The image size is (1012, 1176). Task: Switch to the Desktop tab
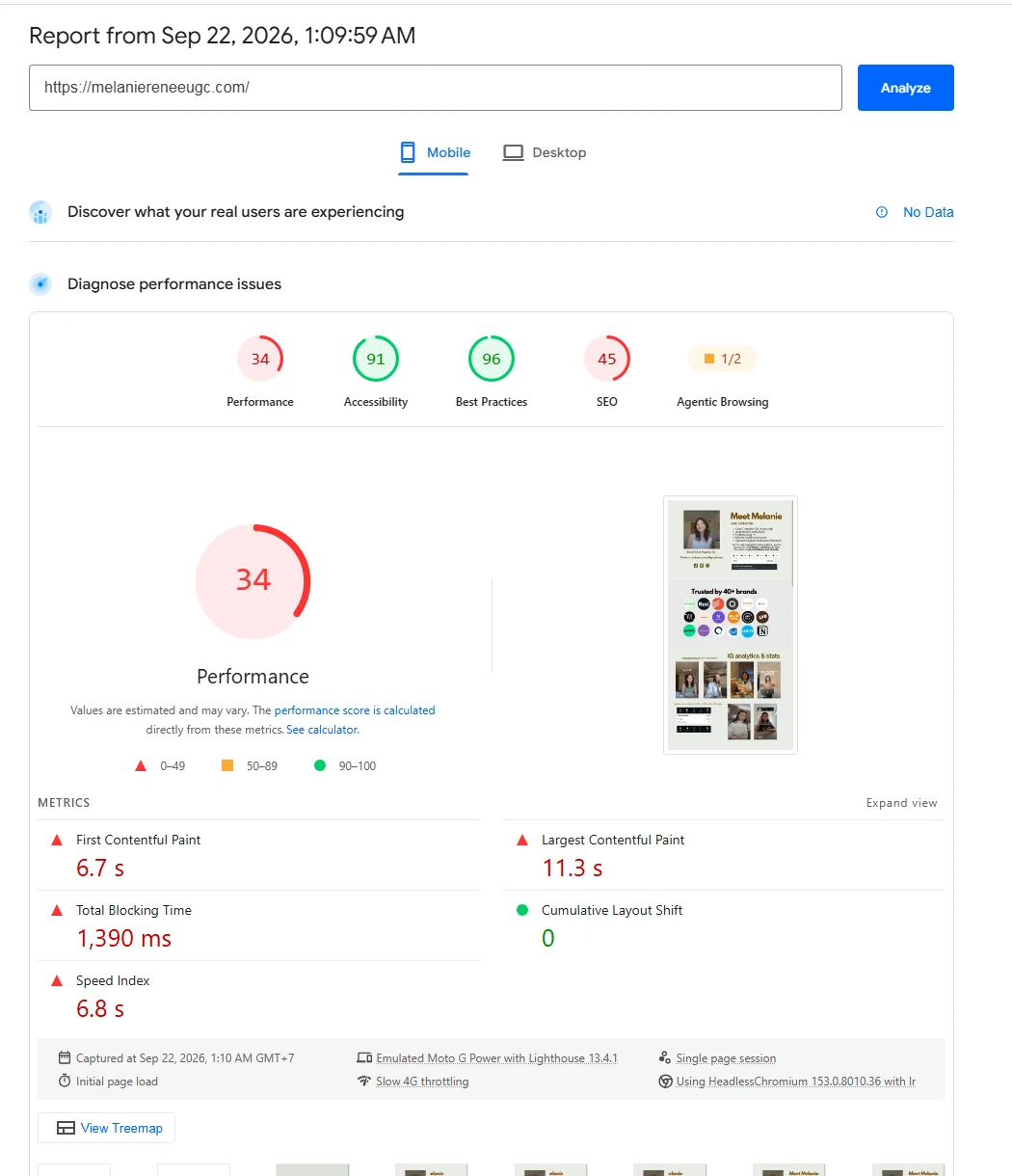tap(545, 152)
